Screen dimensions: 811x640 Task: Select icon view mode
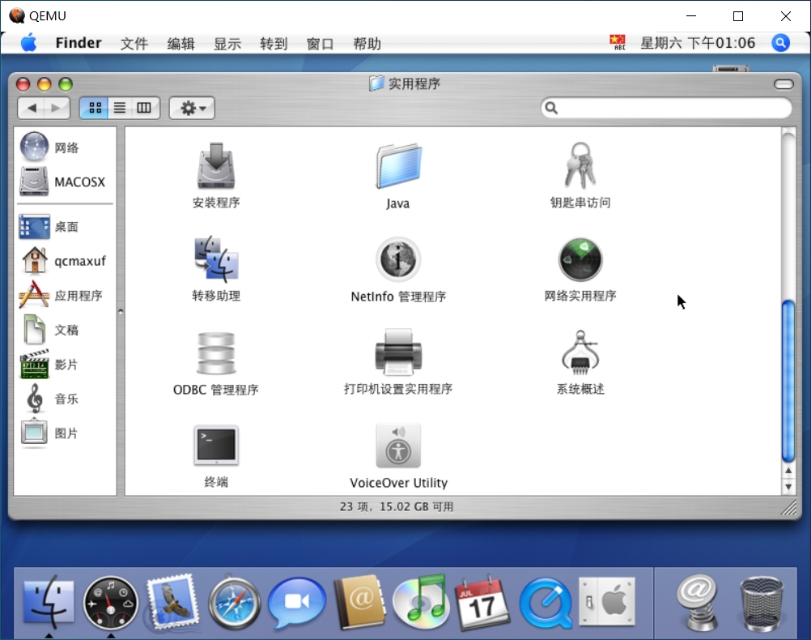pyautogui.click(x=95, y=107)
